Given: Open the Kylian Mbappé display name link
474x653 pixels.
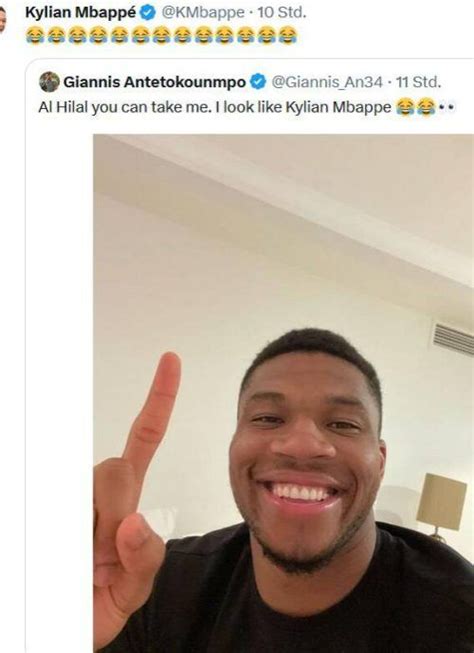Looking at the screenshot, I should 81,12.
